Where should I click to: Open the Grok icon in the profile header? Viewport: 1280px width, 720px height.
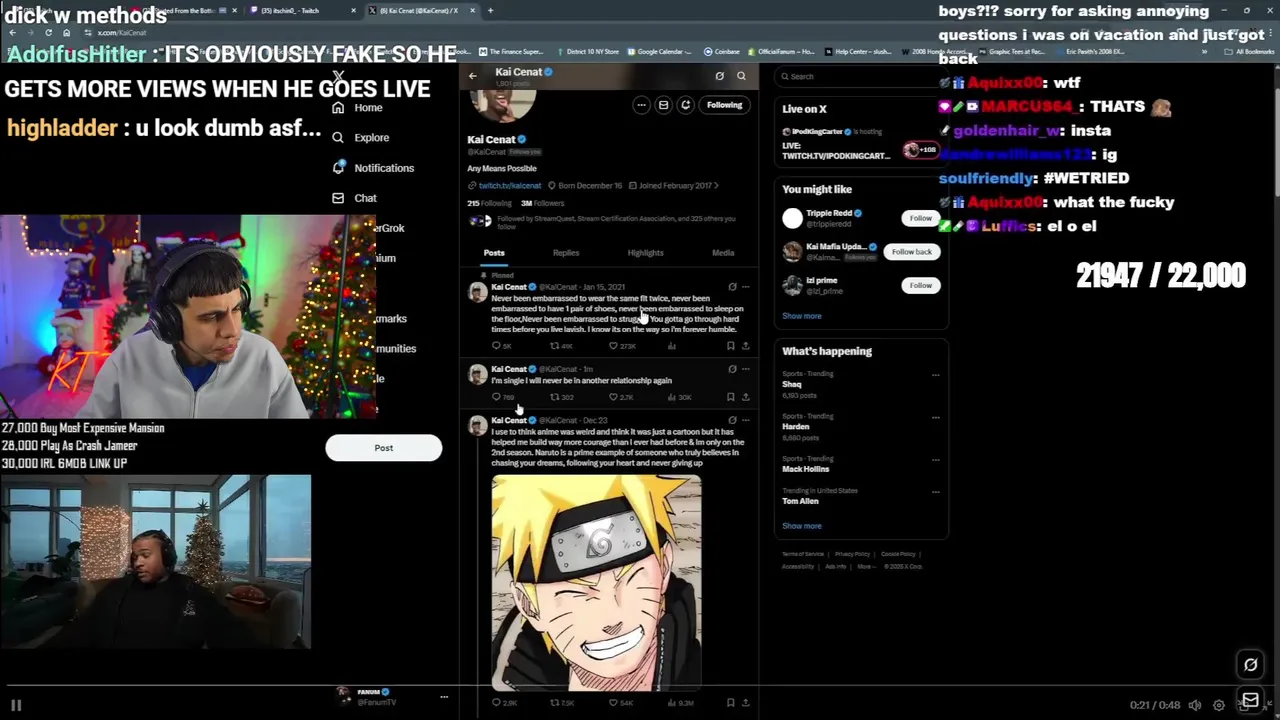(719, 76)
